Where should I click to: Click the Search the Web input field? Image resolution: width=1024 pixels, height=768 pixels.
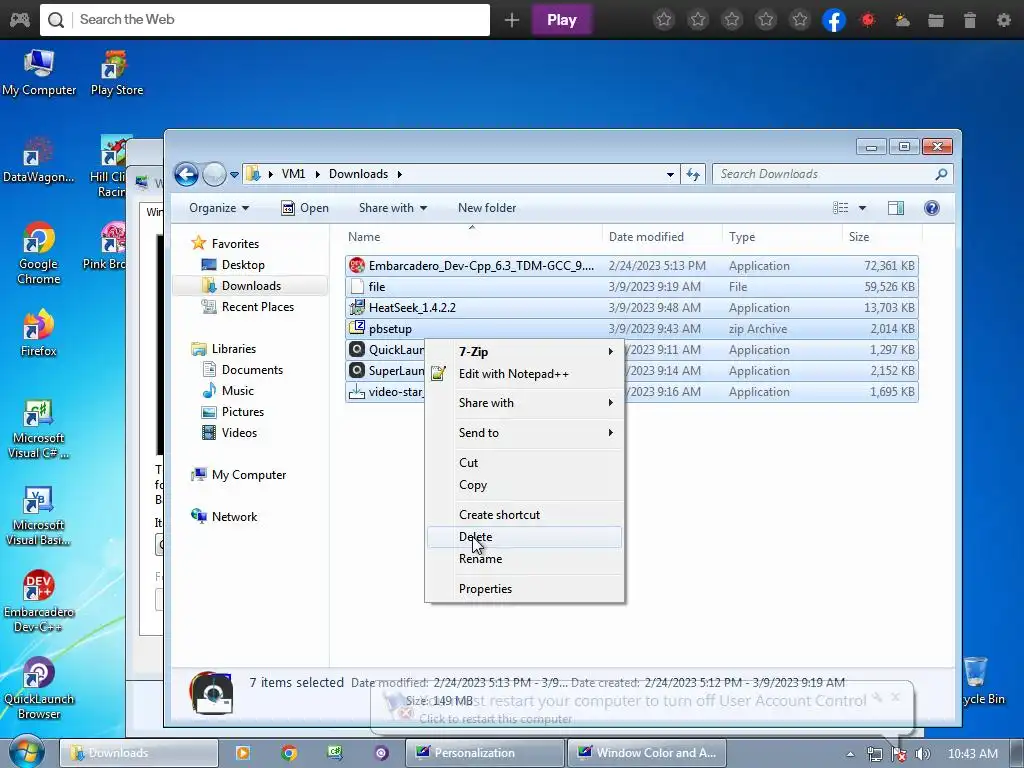pyautogui.click(x=265, y=20)
